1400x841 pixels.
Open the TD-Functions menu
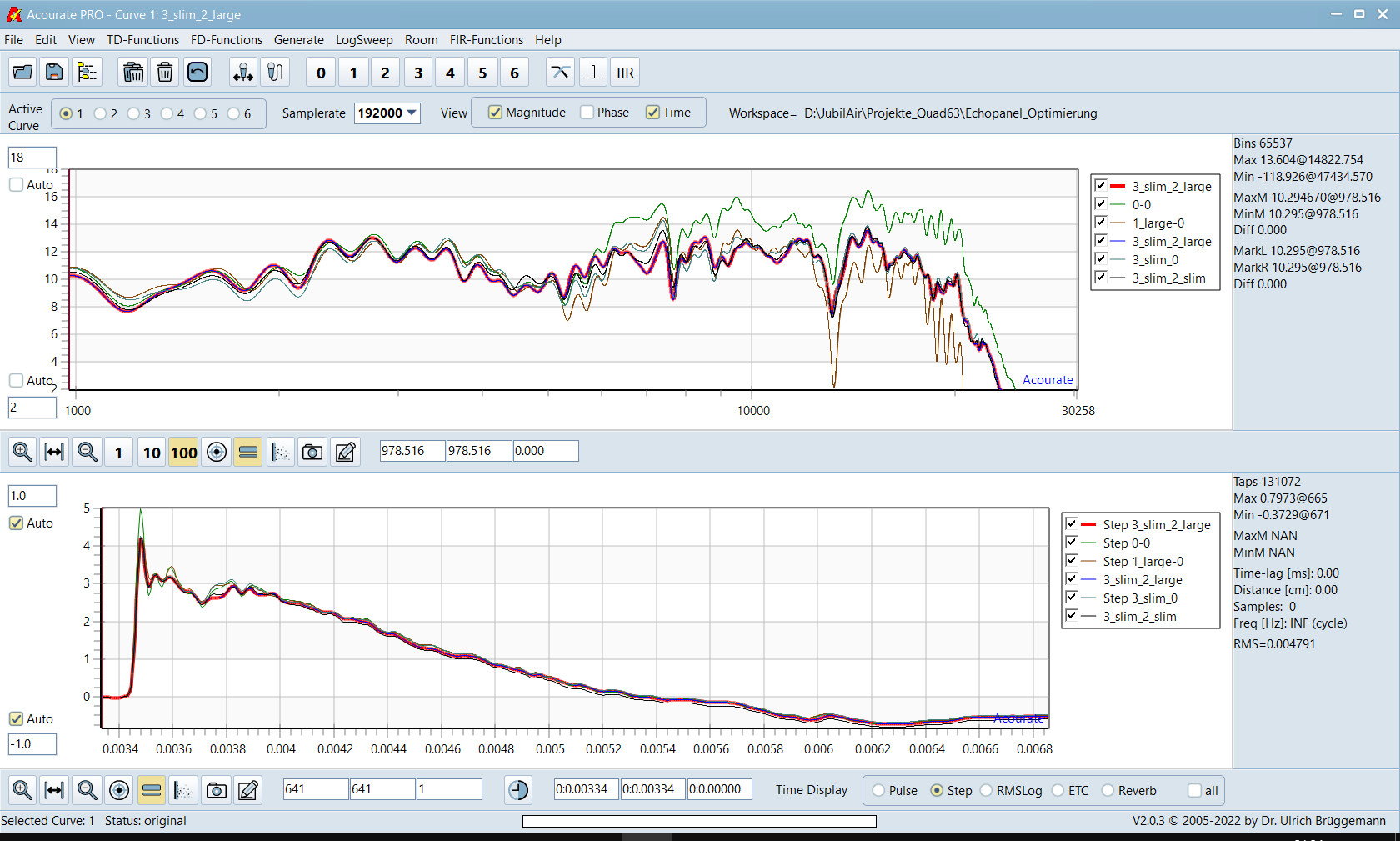(x=142, y=39)
